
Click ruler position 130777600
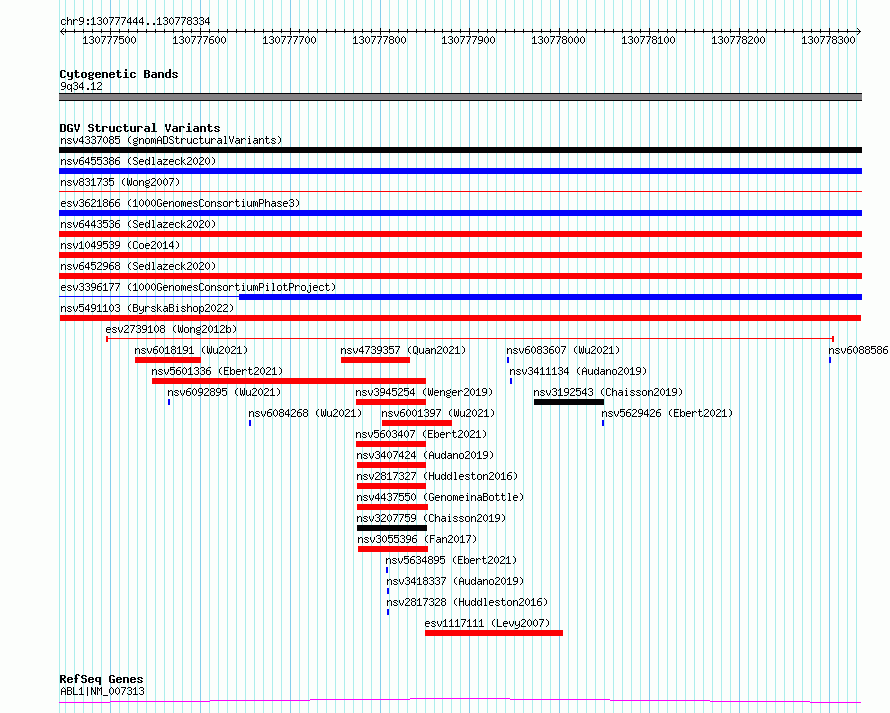[199, 40]
